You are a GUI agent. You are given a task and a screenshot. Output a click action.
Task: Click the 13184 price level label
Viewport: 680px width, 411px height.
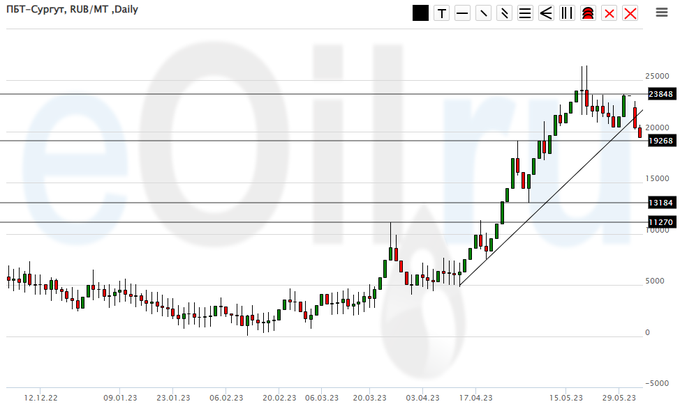[x=659, y=203]
